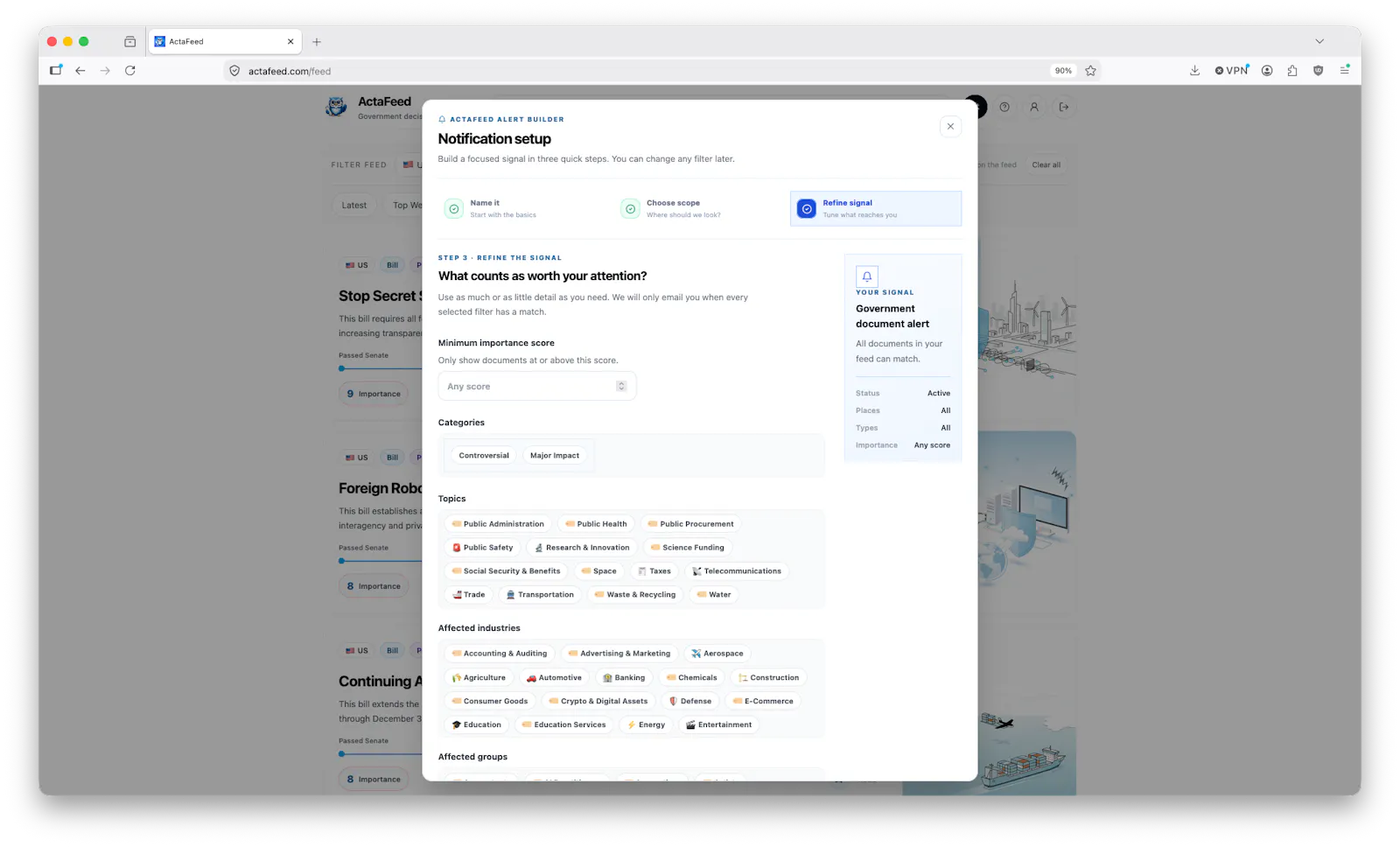Screen dimensions: 1400x847
Task: Click the browser back arrow
Action: (x=80, y=71)
